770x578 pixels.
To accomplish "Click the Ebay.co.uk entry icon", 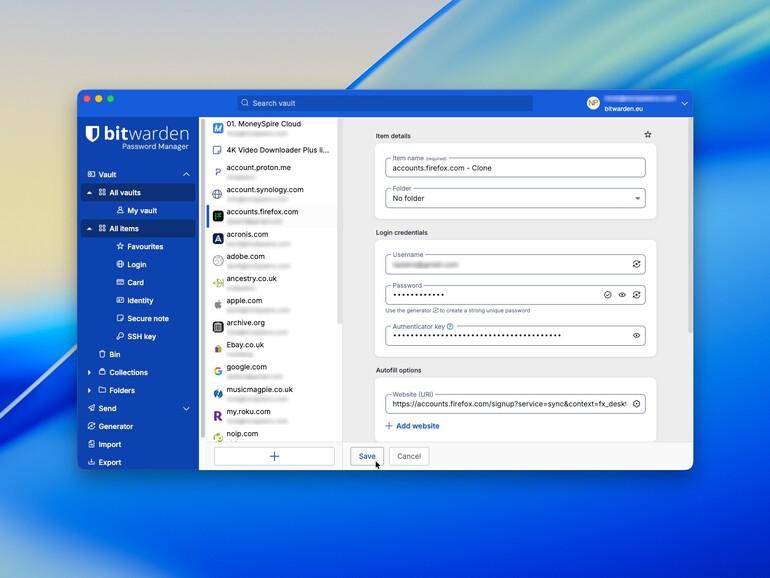I will coord(218,349).
